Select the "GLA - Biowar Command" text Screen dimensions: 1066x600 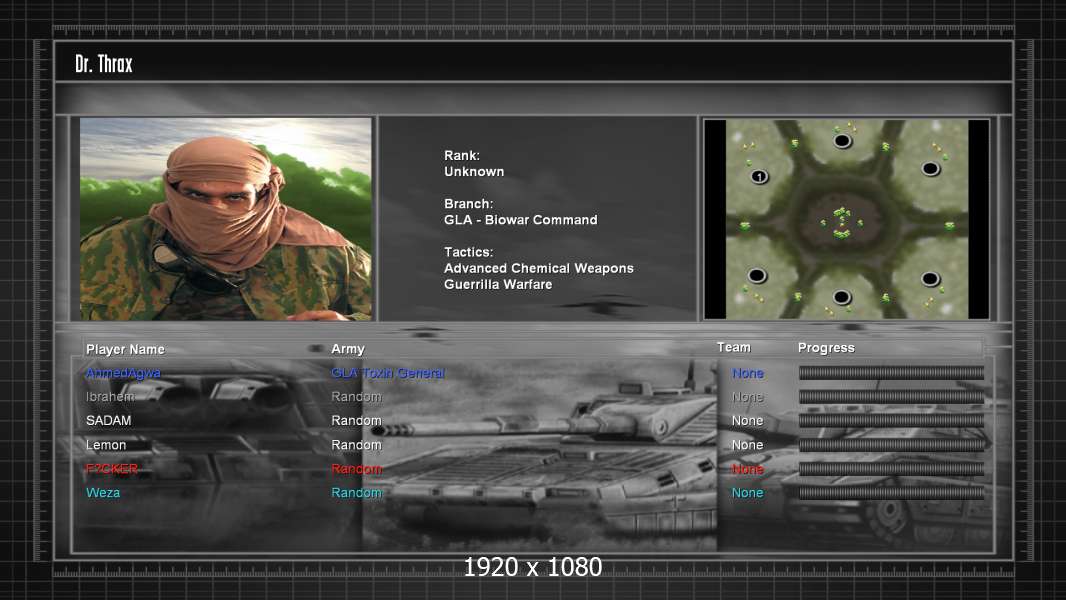coord(521,220)
